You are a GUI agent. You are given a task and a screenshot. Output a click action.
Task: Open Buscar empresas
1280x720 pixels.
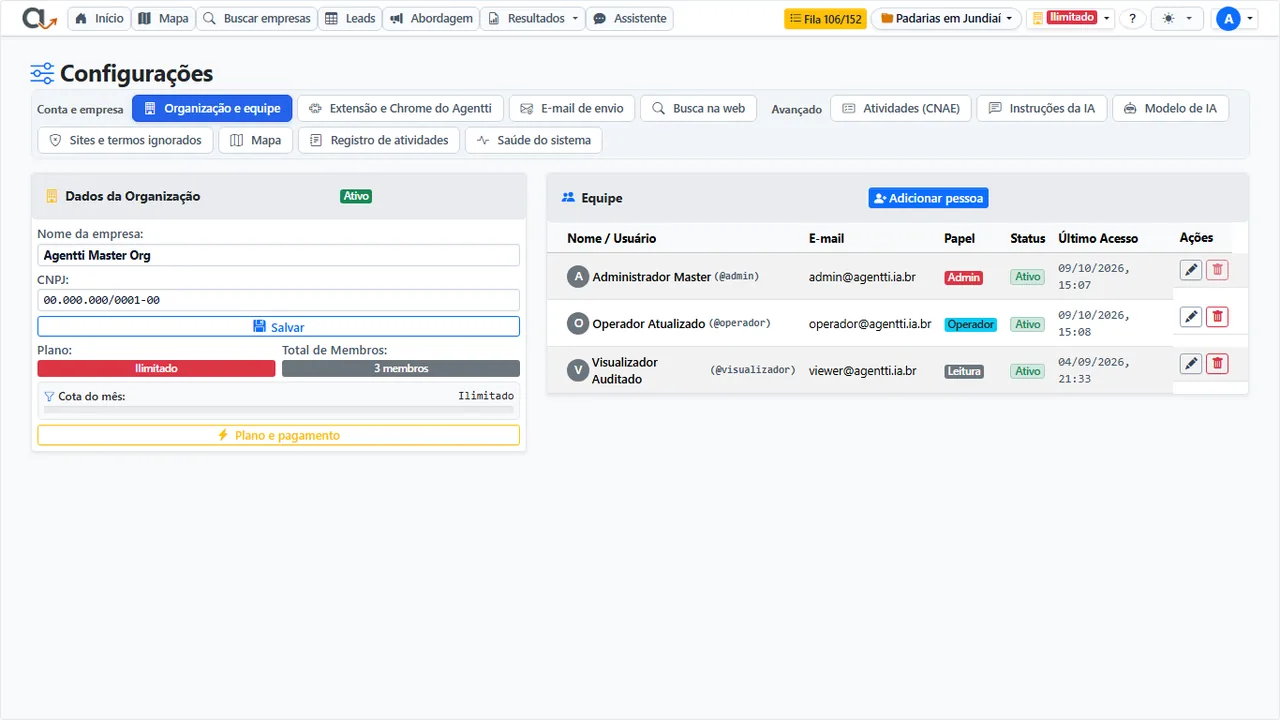257,19
